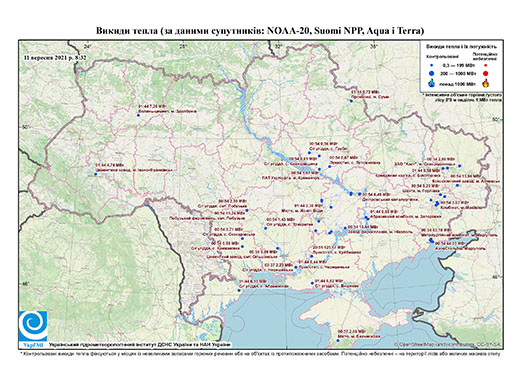Click the 200 — 1000 MW legend label
Screen dimensions: 520x368
459,73
